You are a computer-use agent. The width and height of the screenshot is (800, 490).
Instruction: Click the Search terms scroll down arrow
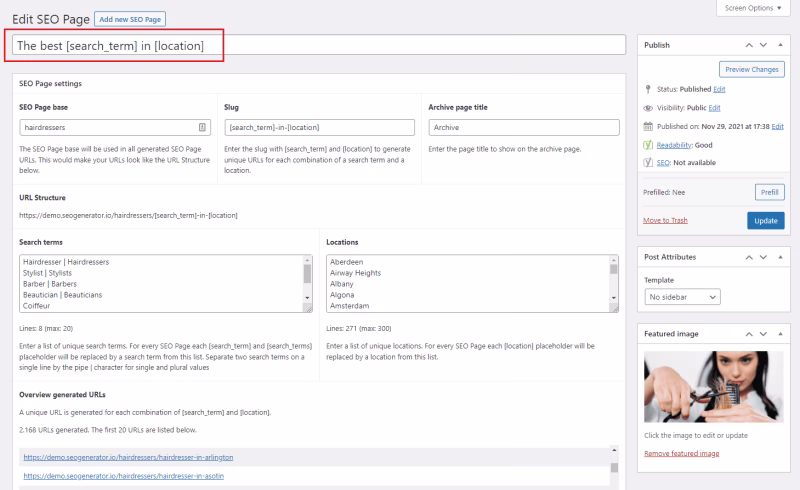tap(307, 298)
